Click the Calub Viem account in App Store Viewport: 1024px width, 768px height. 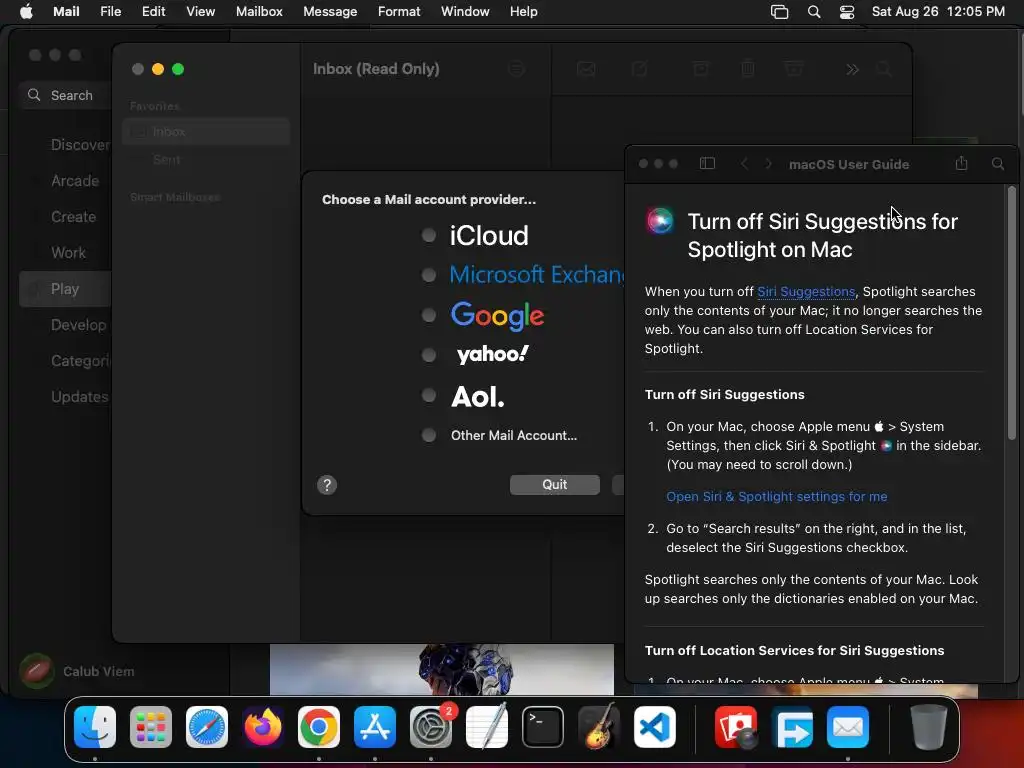[x=77, y=671]
